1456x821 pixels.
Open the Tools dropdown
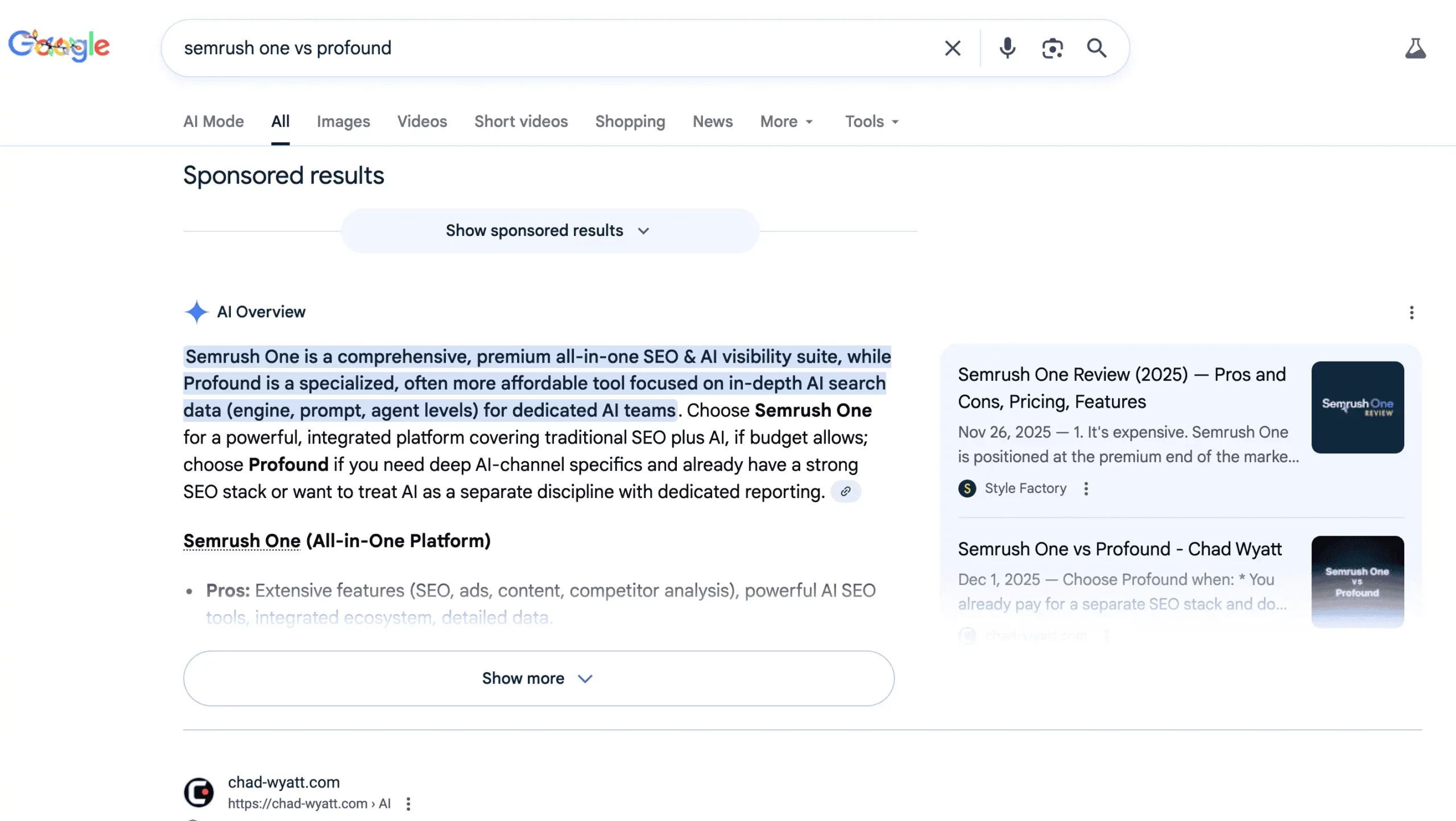click(871, 122)
